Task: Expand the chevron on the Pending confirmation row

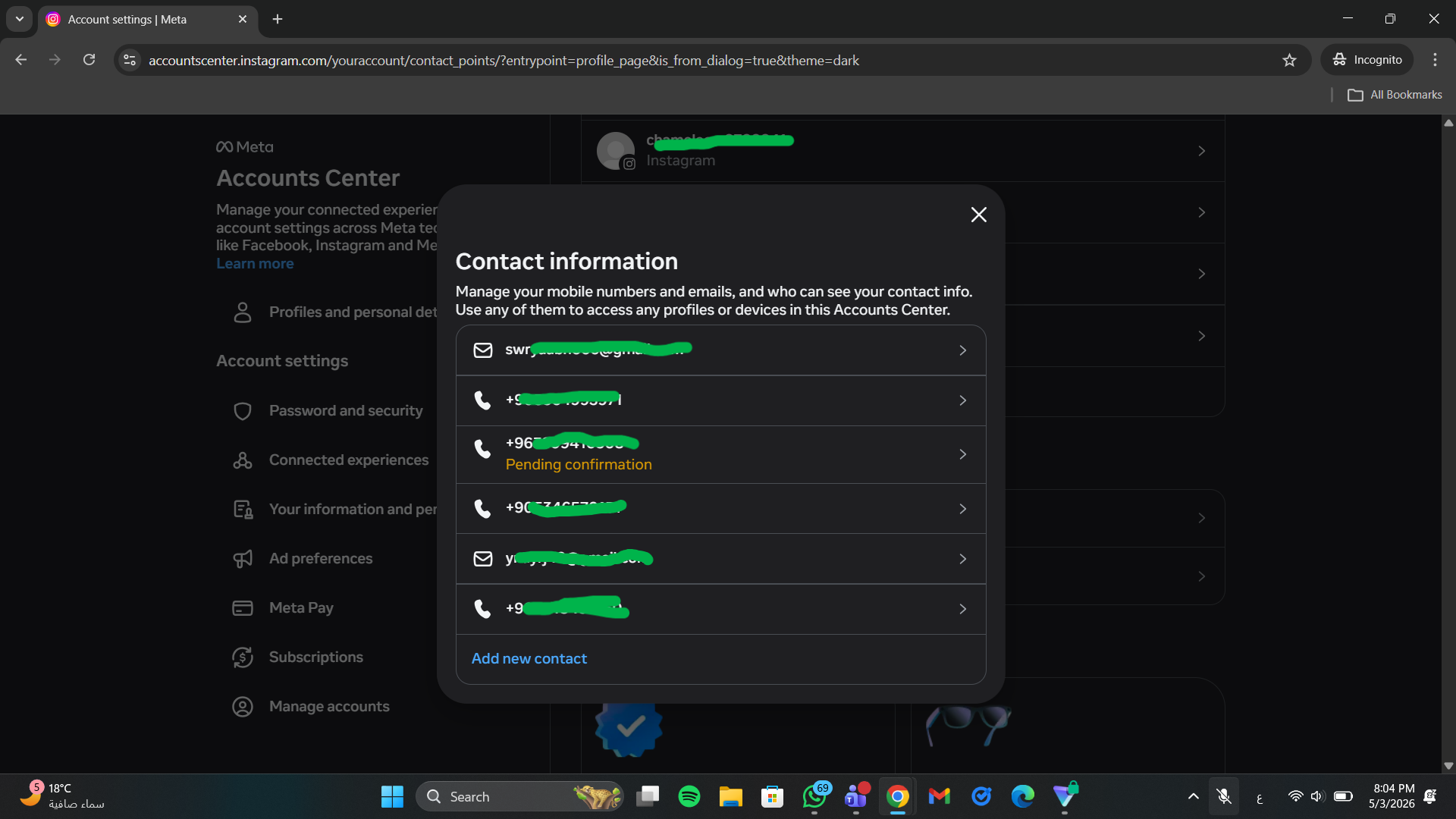Action: point(962,454)
